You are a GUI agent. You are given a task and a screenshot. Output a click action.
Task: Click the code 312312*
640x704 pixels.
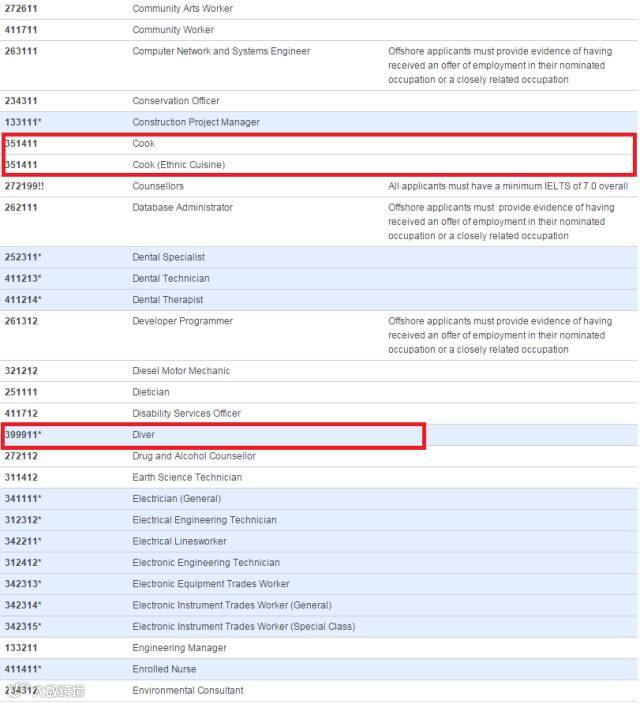pos(23,520)
